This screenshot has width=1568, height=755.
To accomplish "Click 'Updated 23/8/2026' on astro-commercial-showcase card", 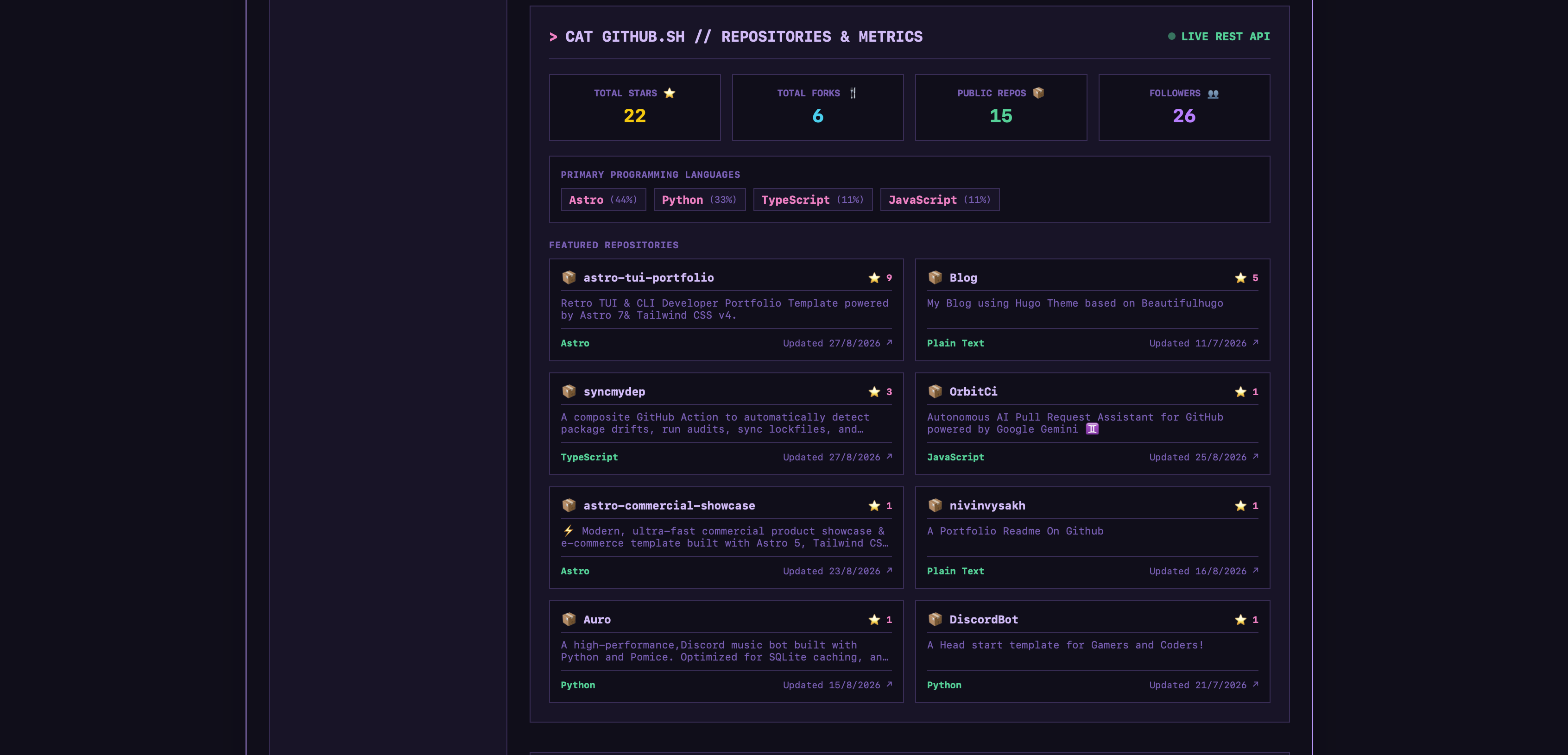I will pyautogui.click(x=831, y=571).
